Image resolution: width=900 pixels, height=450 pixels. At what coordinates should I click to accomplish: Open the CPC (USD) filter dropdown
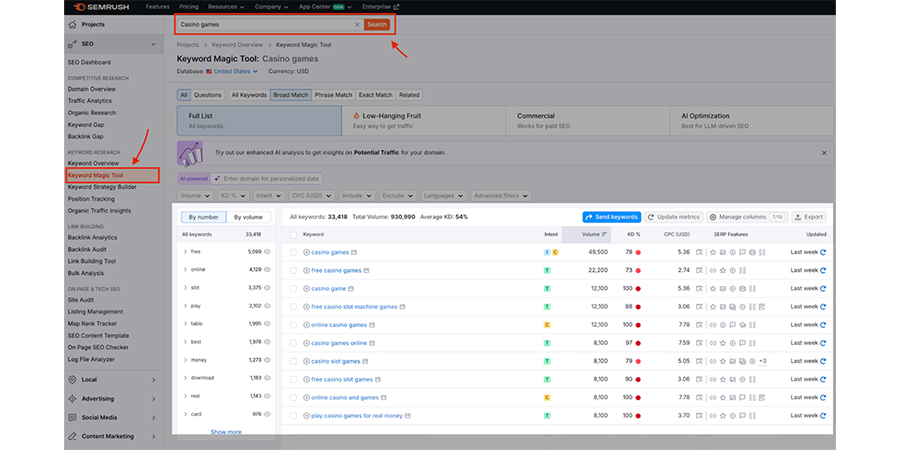[312, 196]
